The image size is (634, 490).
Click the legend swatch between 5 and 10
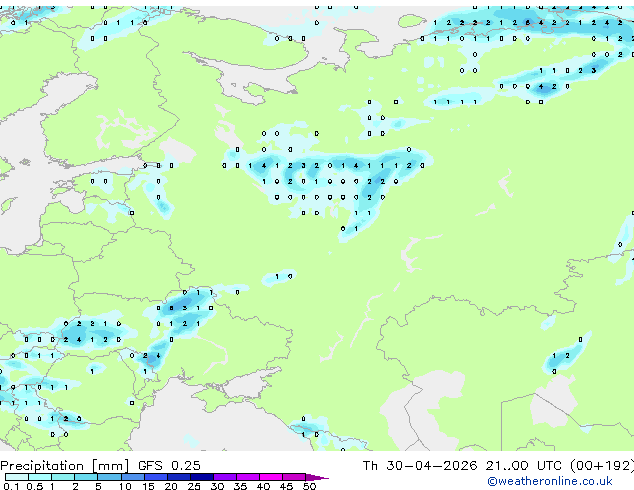pyautogui.click(x=109, y=477)
